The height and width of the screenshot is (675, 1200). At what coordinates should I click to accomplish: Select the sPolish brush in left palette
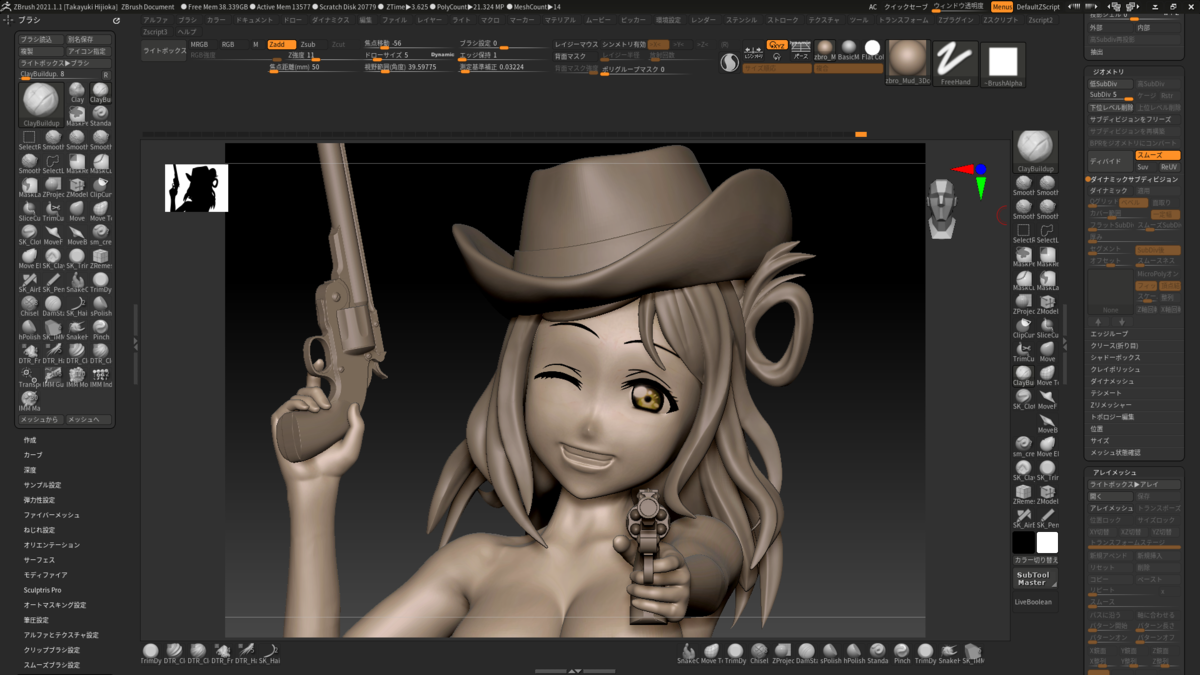tap(100, 304)
